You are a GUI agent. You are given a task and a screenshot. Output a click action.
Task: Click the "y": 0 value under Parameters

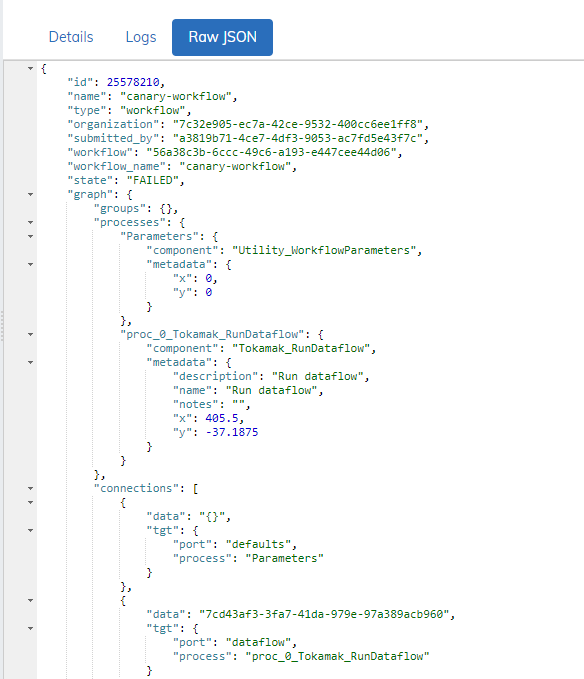(x=209, y=292)
